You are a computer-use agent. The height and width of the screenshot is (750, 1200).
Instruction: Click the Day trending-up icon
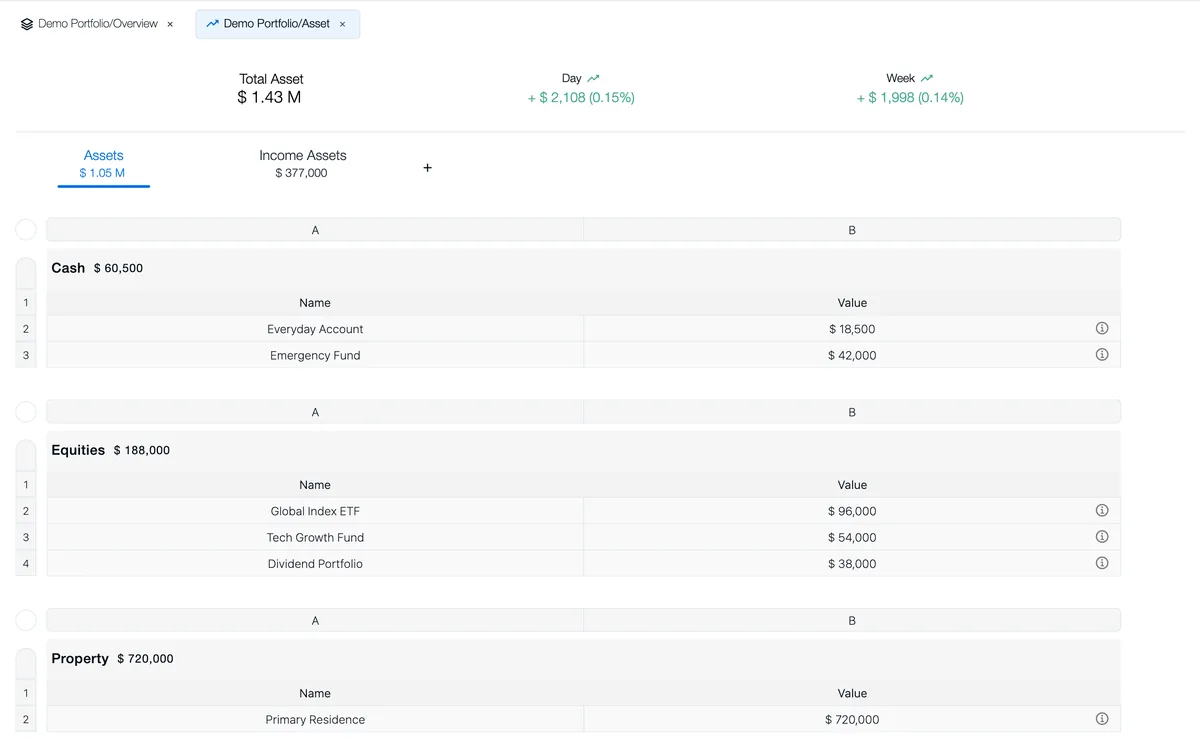pos(594,78)
